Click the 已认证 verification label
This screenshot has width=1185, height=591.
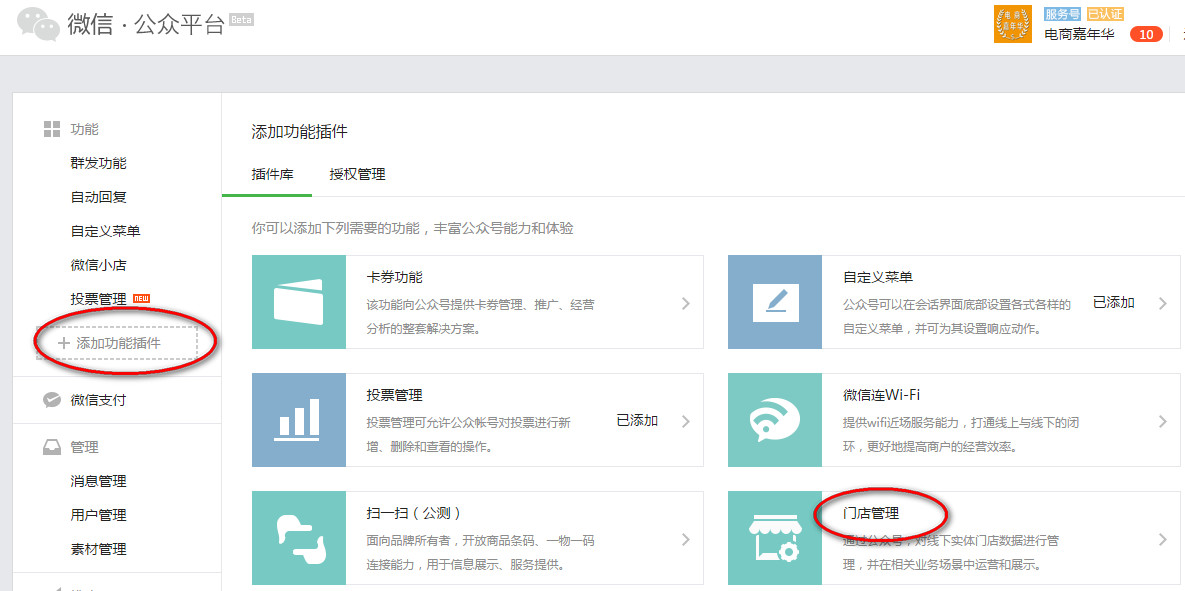1105,14
